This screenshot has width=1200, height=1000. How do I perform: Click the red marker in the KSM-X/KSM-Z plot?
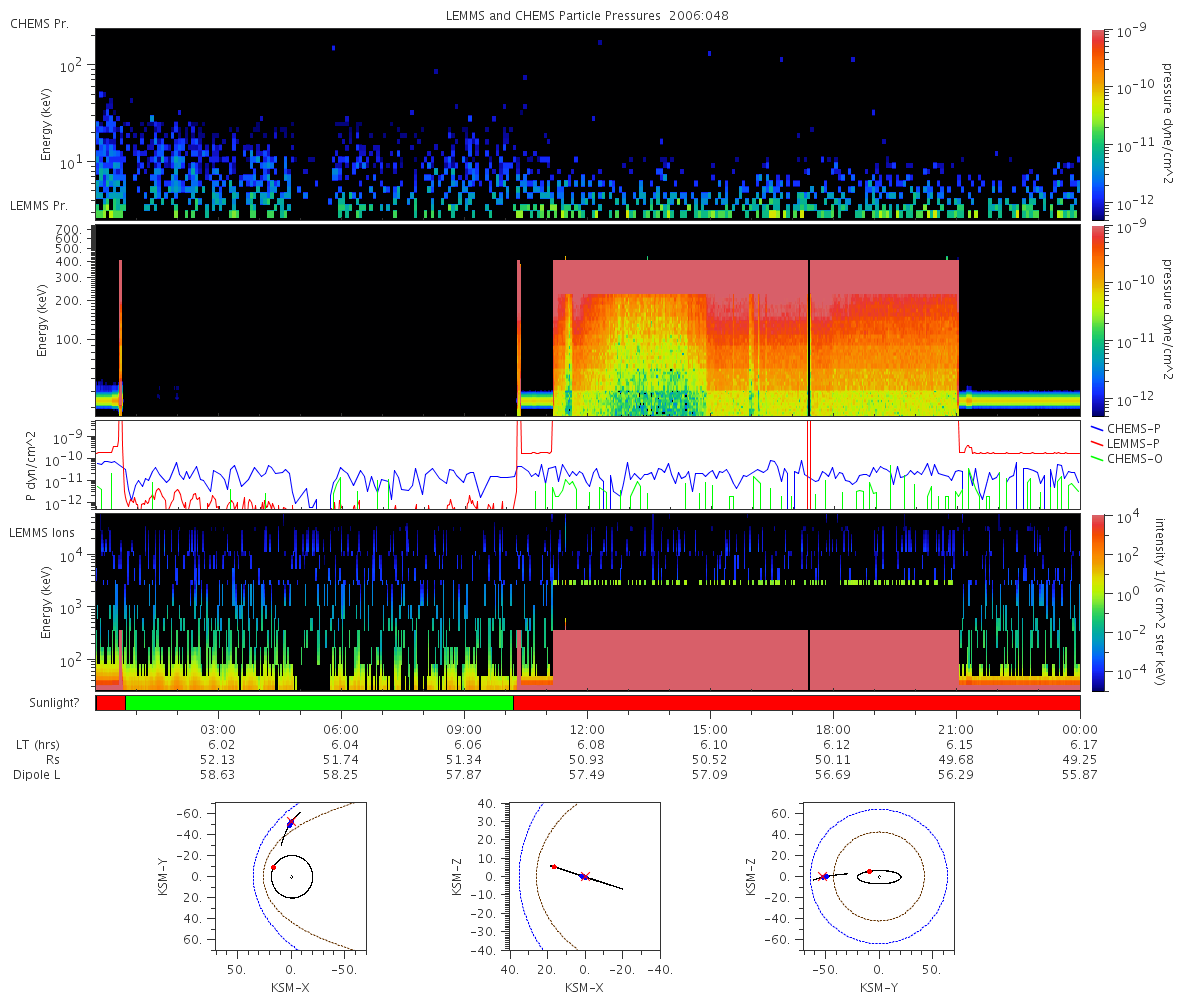[554, 867]
